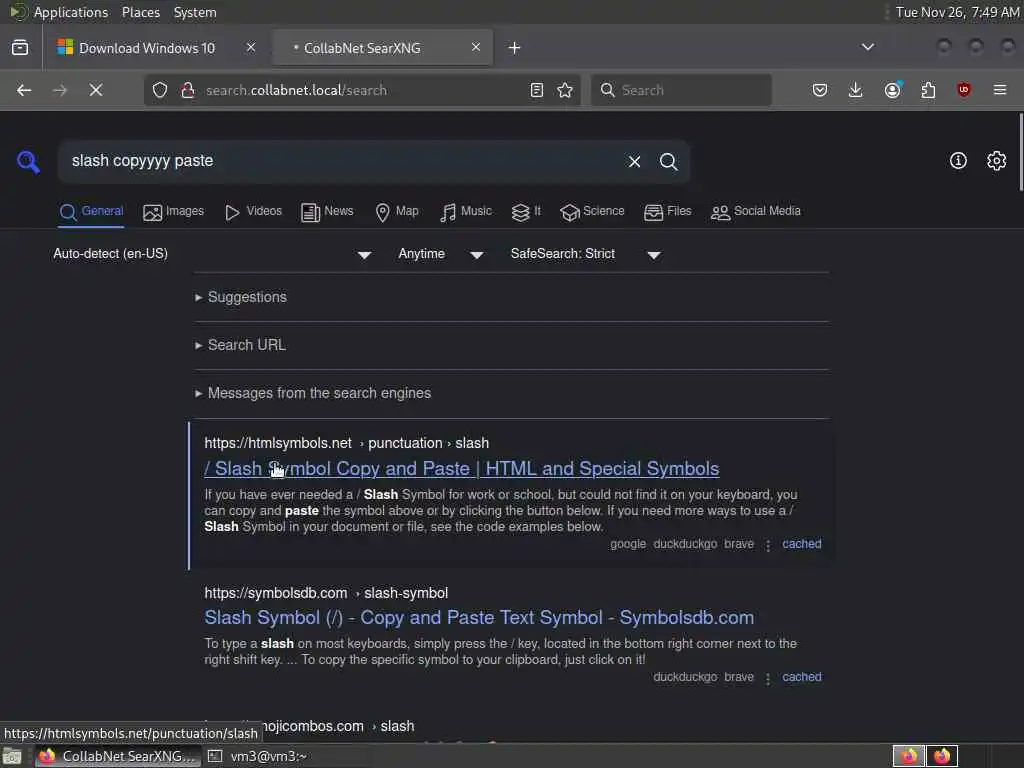This screenshot has height=768, width=1024.
Task: Open SearXNG preferences gear icon
Action: point(997,161)
